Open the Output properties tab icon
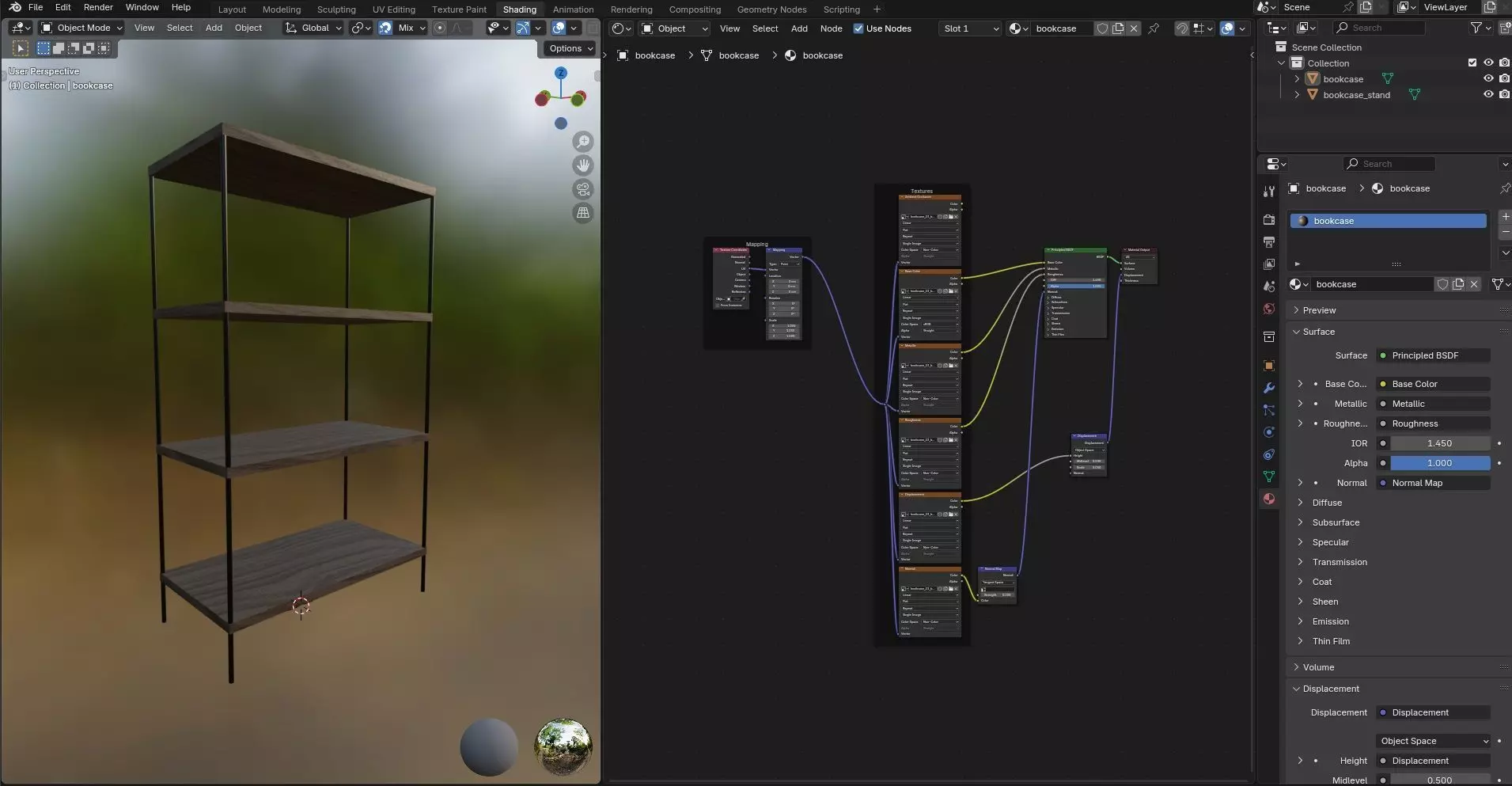Image resolution: width=1512 pixels, height=786 pixels. (x=1269, y=241)
